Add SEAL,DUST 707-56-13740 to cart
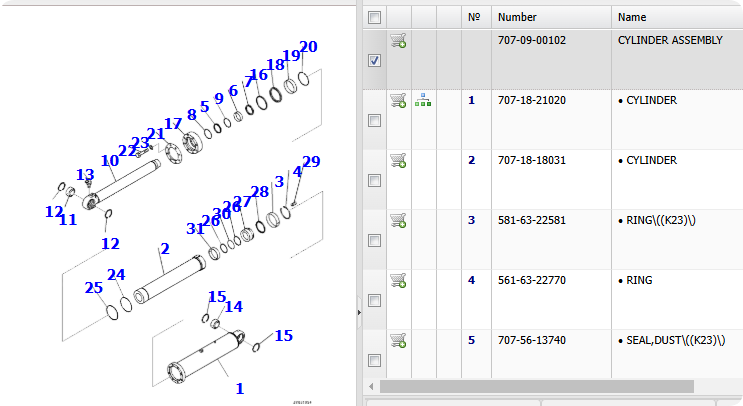This screenshot has width=743, height=406. pos(398,341)
